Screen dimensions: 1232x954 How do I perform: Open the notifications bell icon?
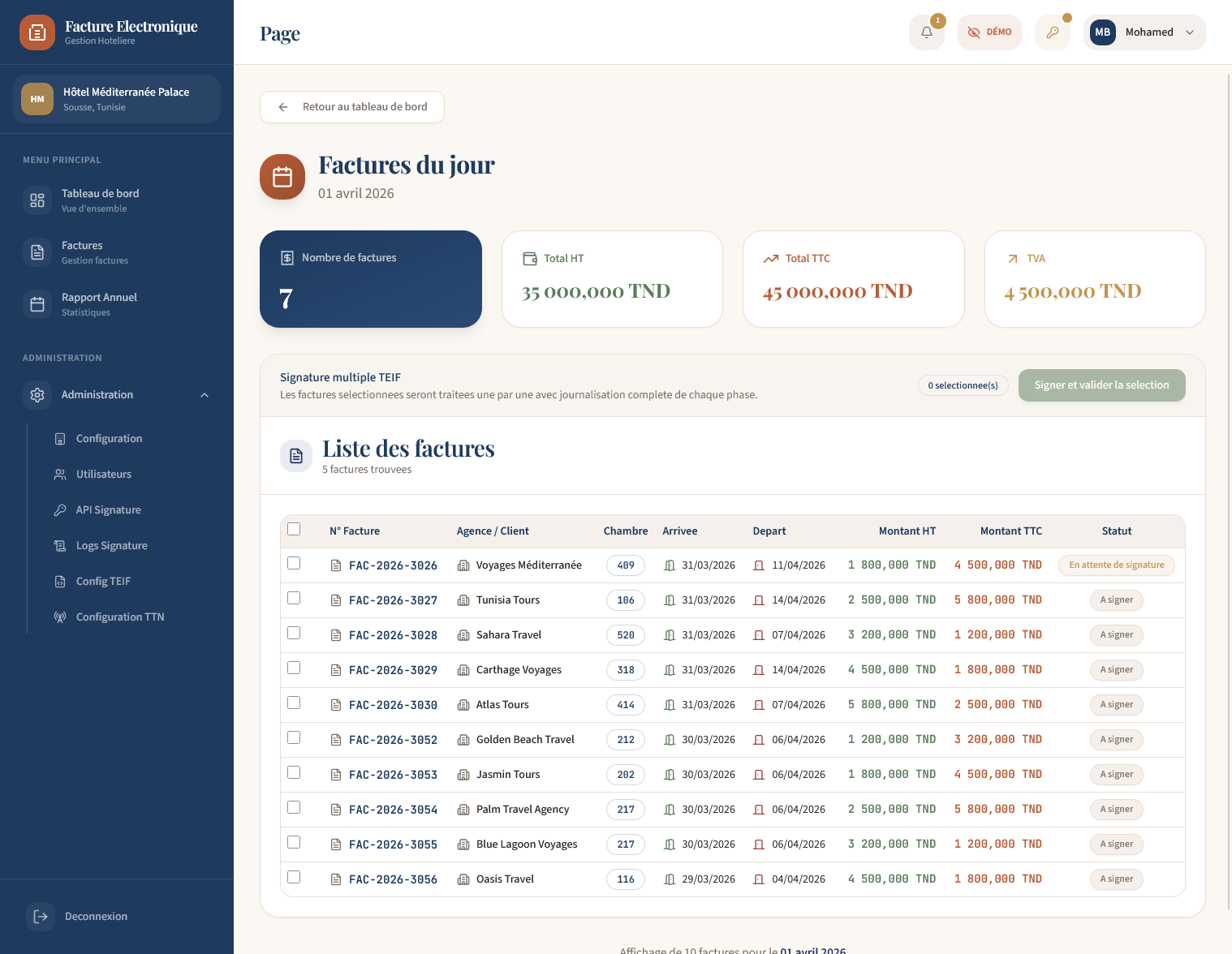[926, 32]
